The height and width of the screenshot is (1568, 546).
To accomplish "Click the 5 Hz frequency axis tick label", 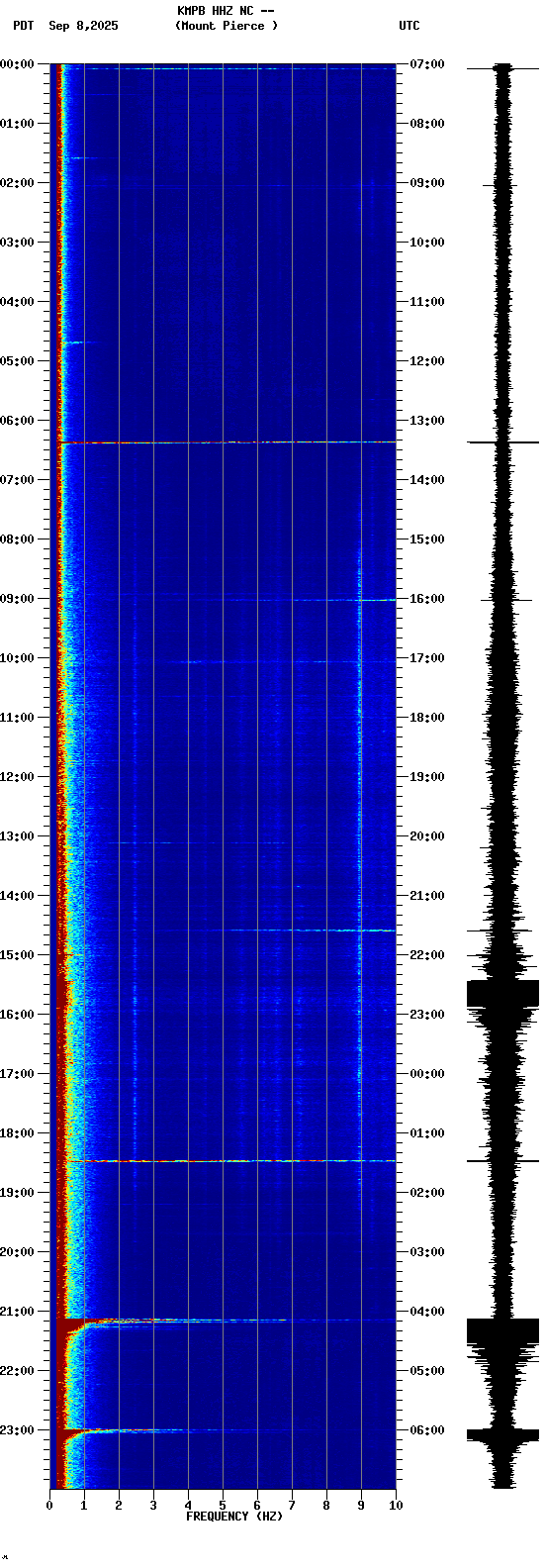I will (223, 1506).
